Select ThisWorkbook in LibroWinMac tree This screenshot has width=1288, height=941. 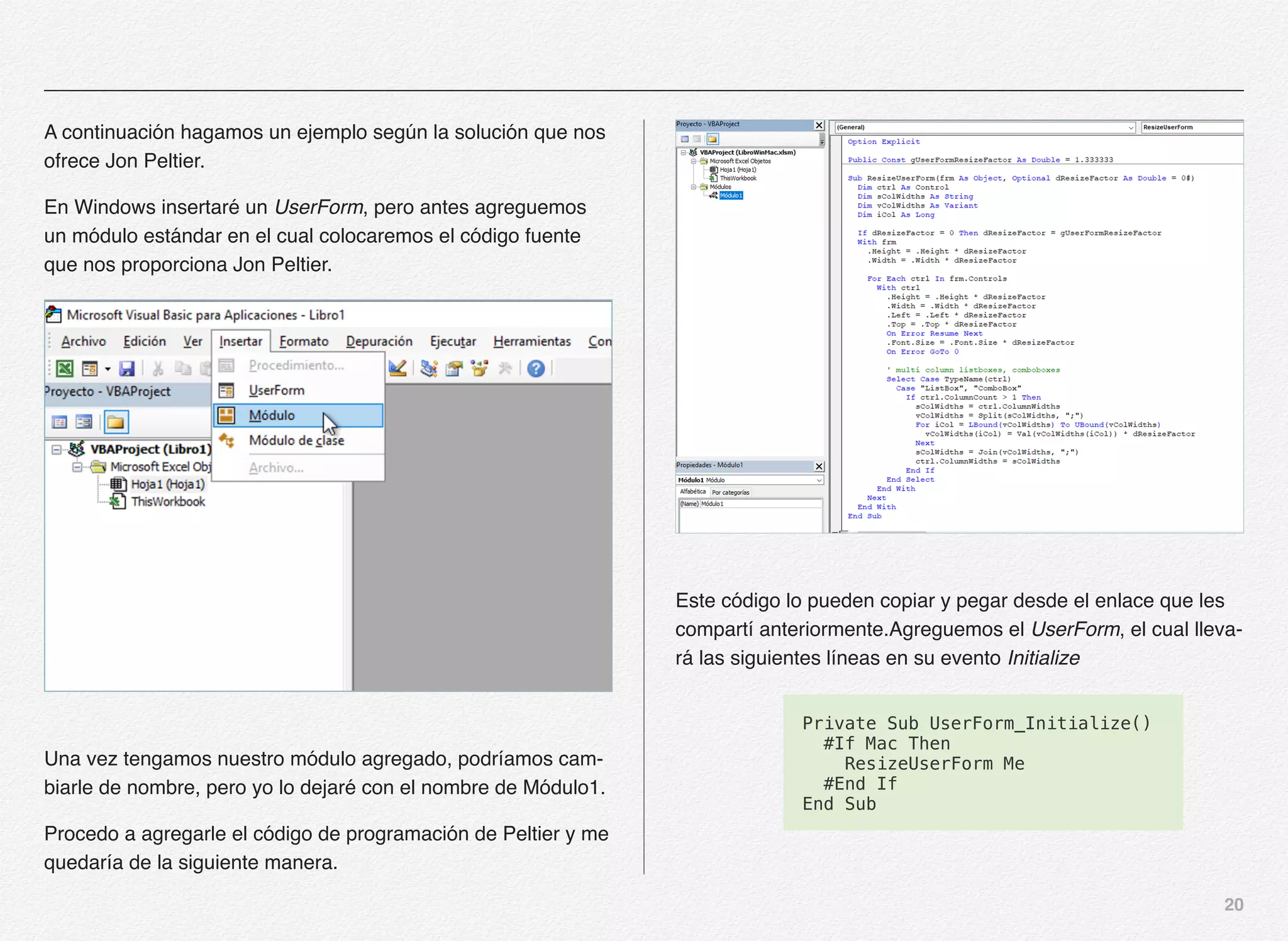click(x=738, y=179)
